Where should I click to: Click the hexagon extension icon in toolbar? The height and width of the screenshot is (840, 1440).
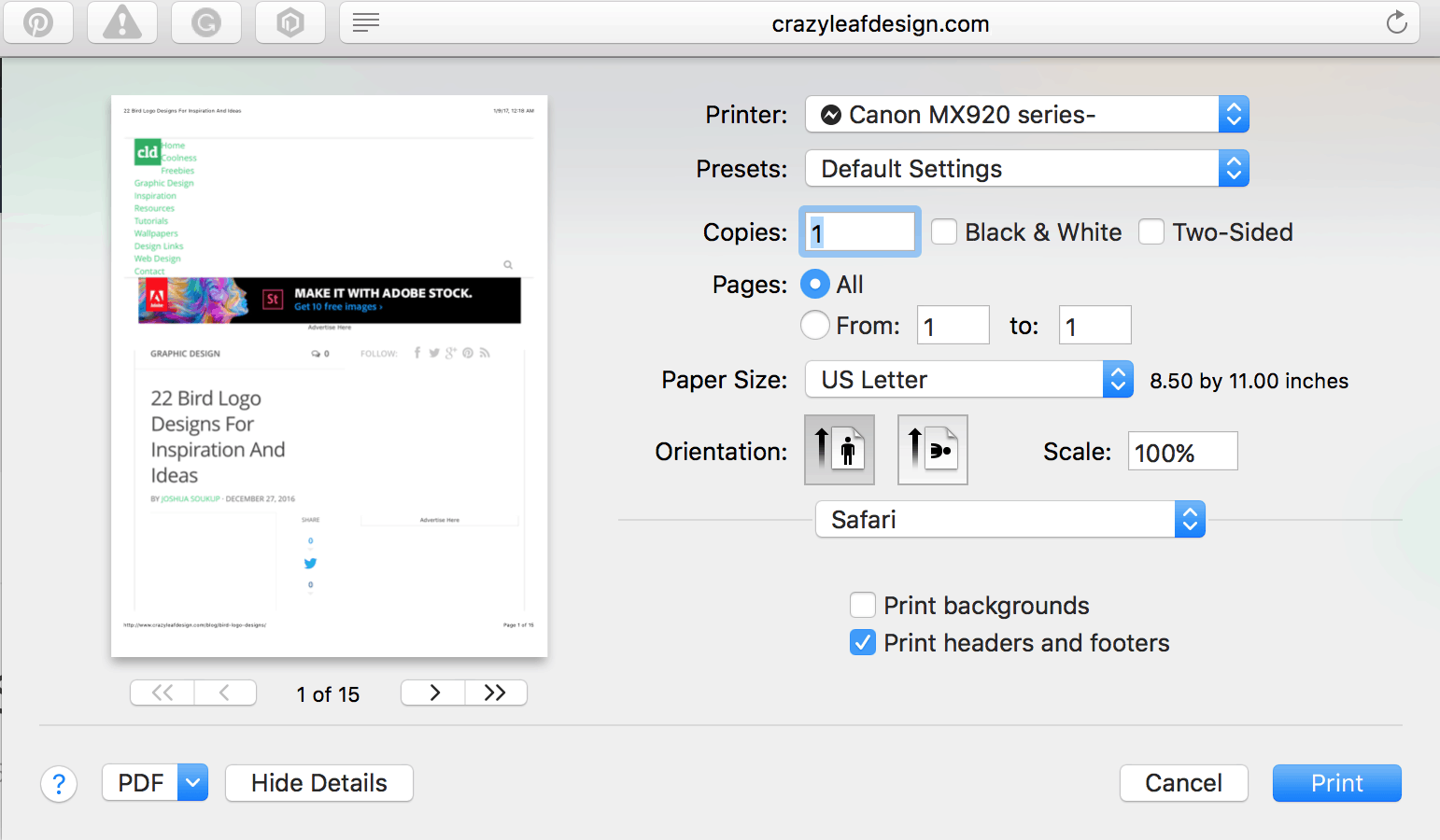(x=290, y=22)
